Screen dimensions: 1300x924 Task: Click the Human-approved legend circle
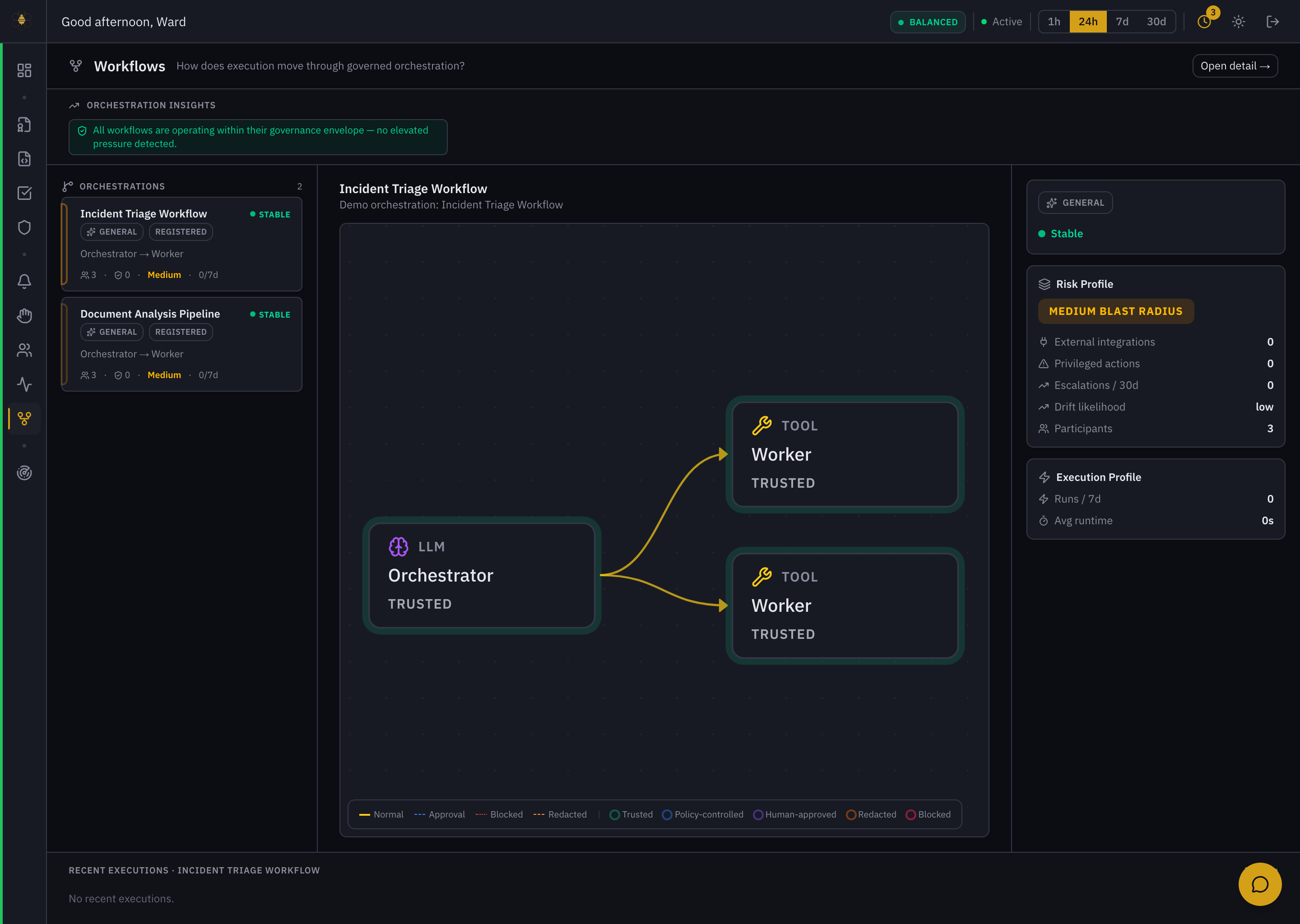(x=758, y=815)
